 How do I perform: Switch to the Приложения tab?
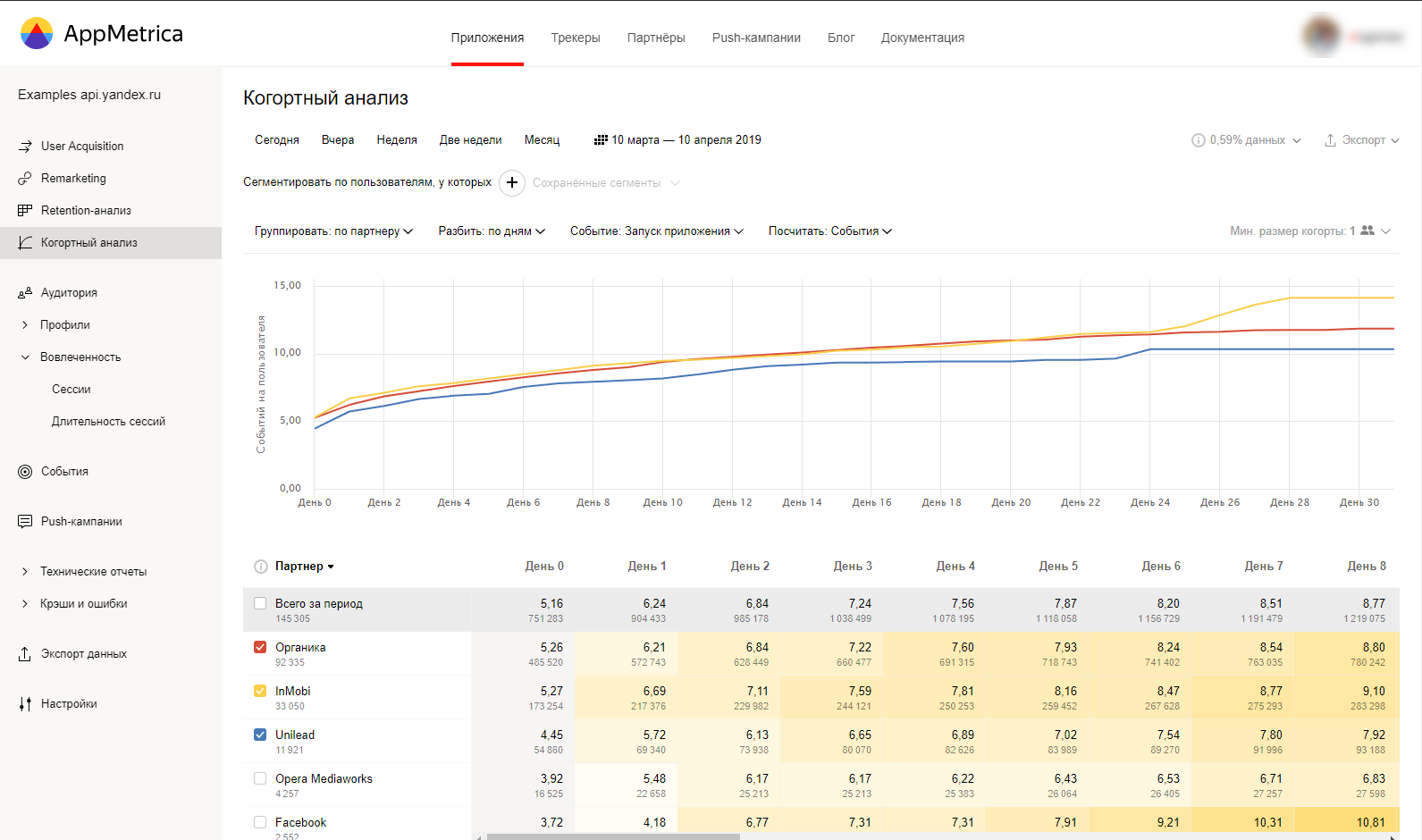tap(487, 38)
